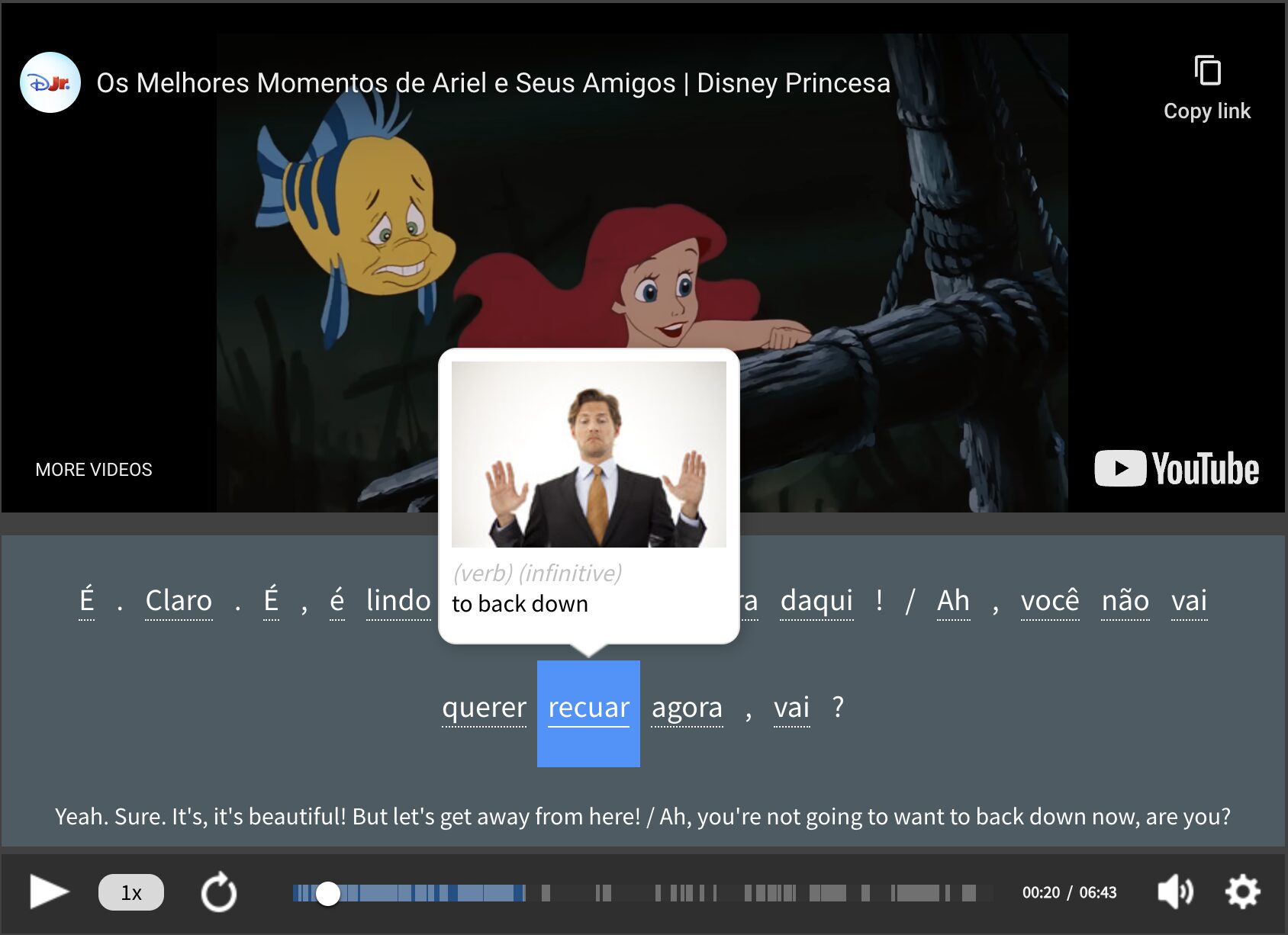Click the white progress slider handle
Viewport: 1288px width, 935px height.
pyautogui.click(x=328, y=893)
